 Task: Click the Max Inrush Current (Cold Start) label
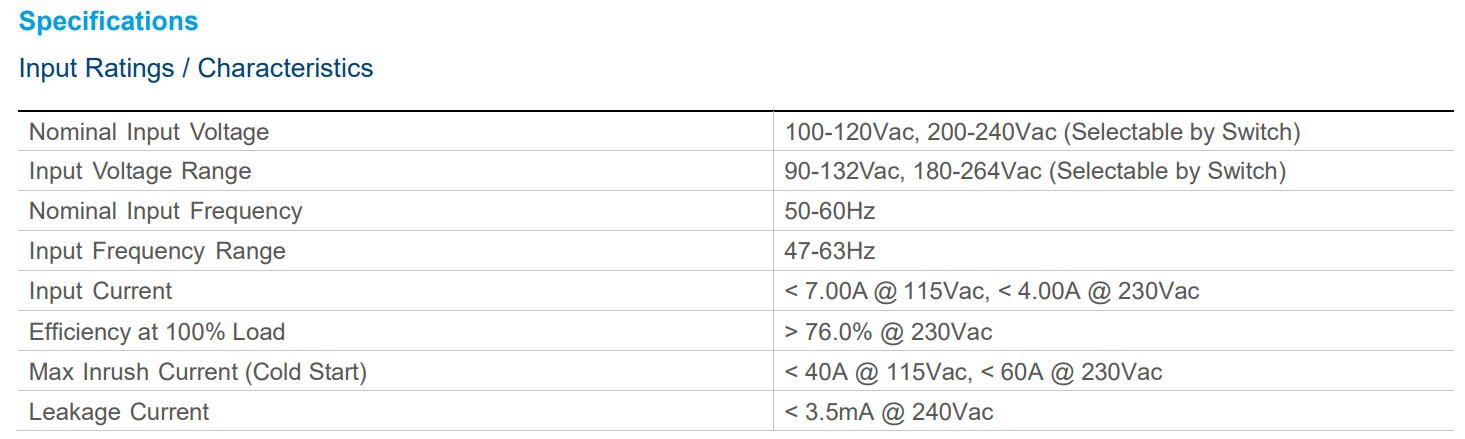198,373
